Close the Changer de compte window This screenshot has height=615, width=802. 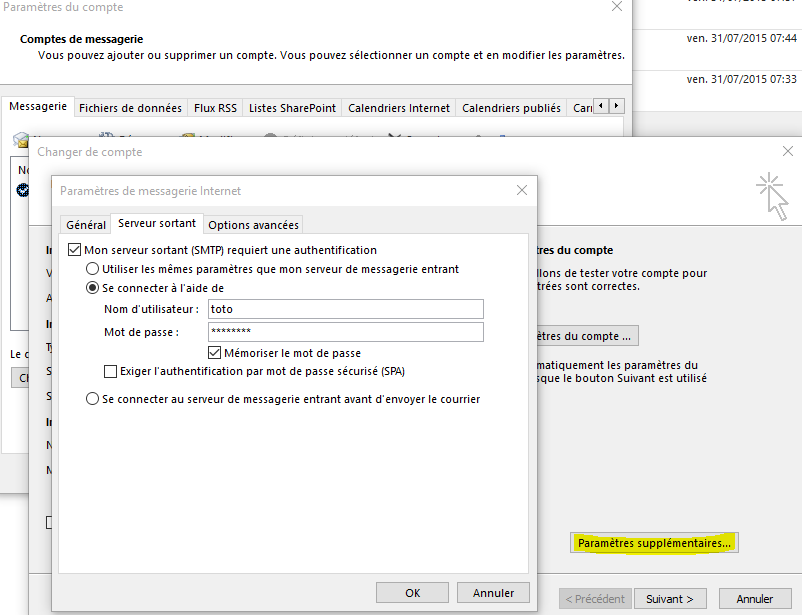coord(788,151)
